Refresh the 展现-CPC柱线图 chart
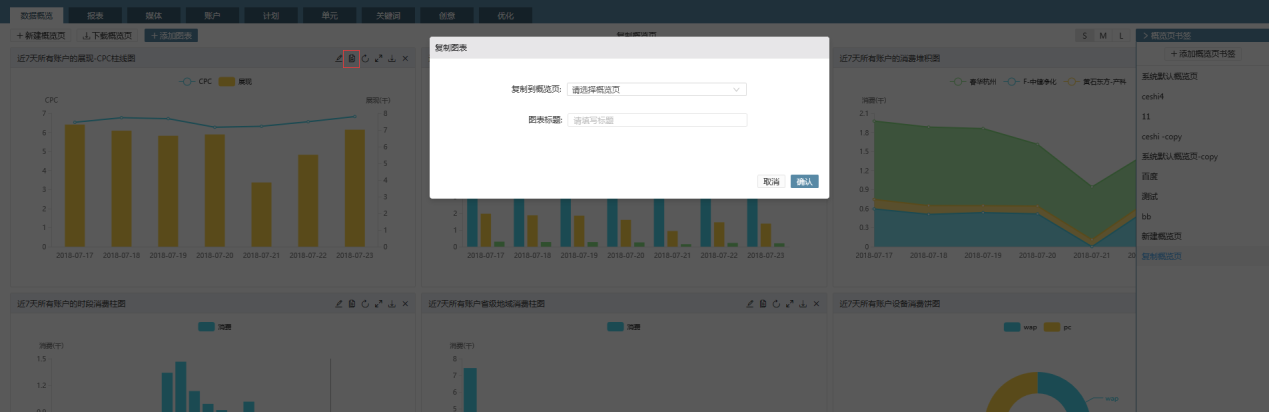This screenshot has width=1269, height=412. pos(365,59)
